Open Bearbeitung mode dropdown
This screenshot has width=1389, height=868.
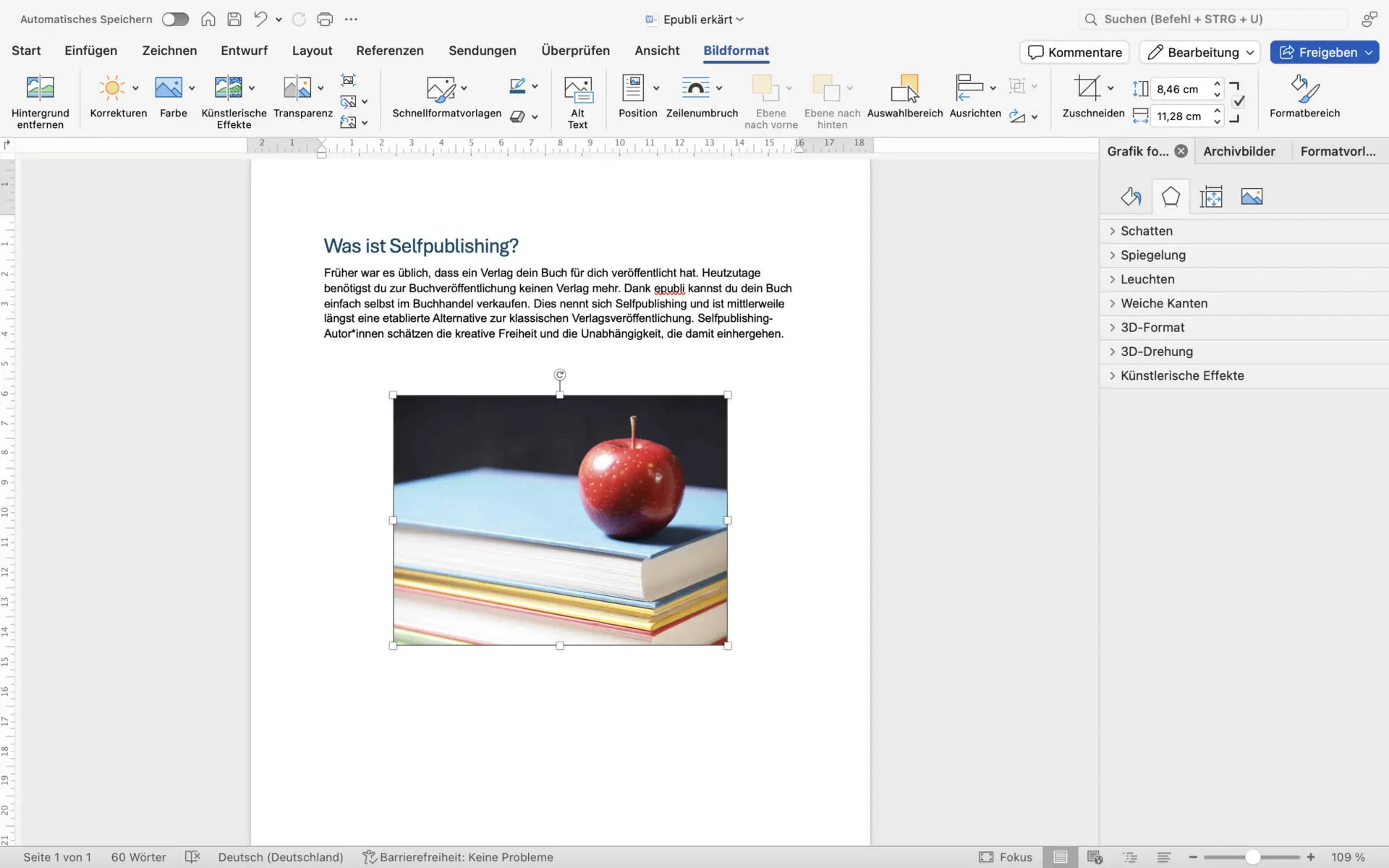pos(1200,52)
